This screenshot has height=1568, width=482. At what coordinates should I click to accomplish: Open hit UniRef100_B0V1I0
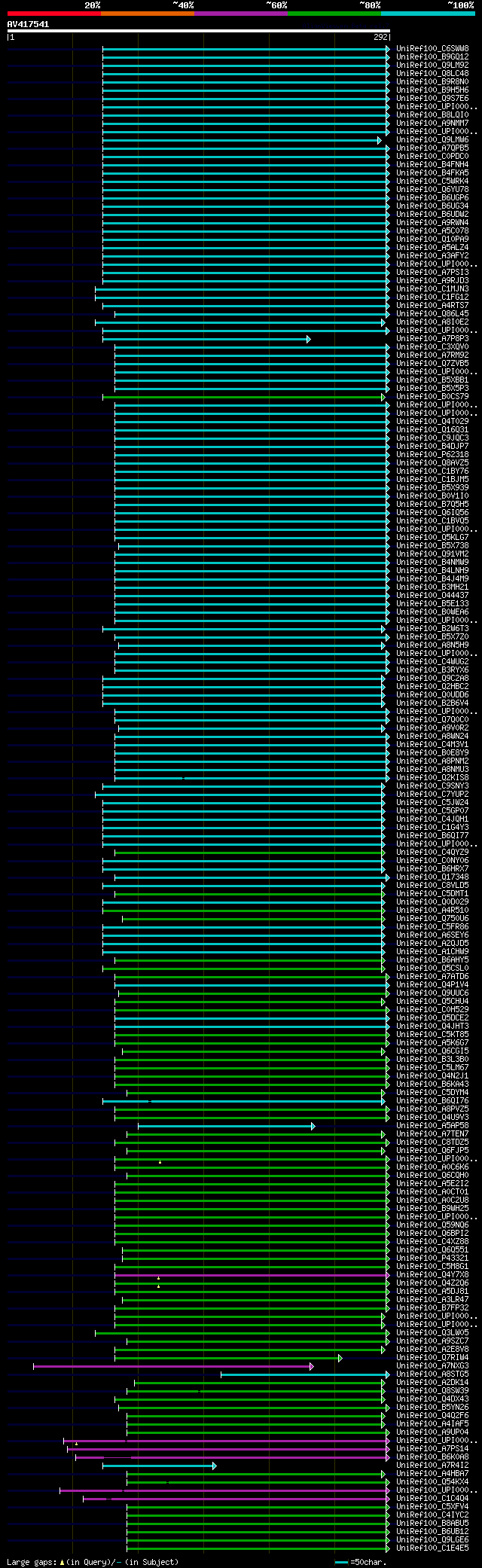(432, 496)
